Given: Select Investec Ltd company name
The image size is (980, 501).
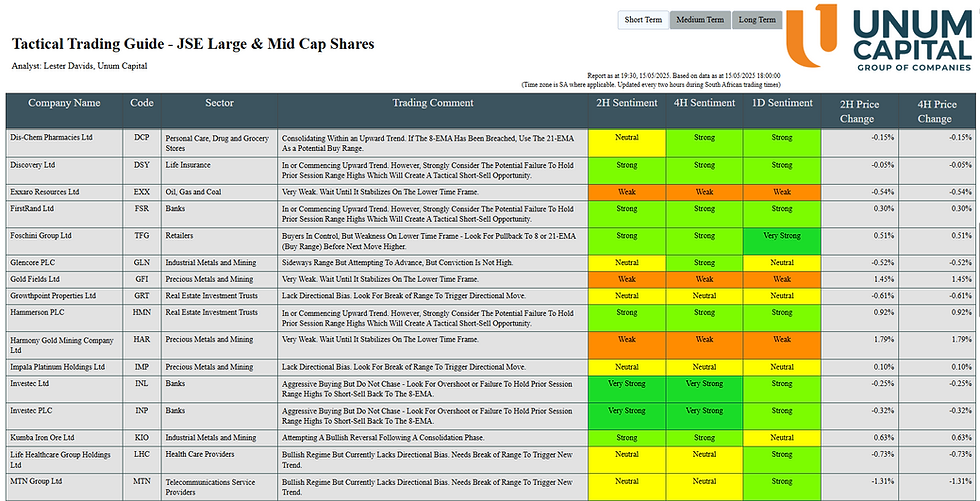Looking at the screenshot, I should [x=29, y=384].
